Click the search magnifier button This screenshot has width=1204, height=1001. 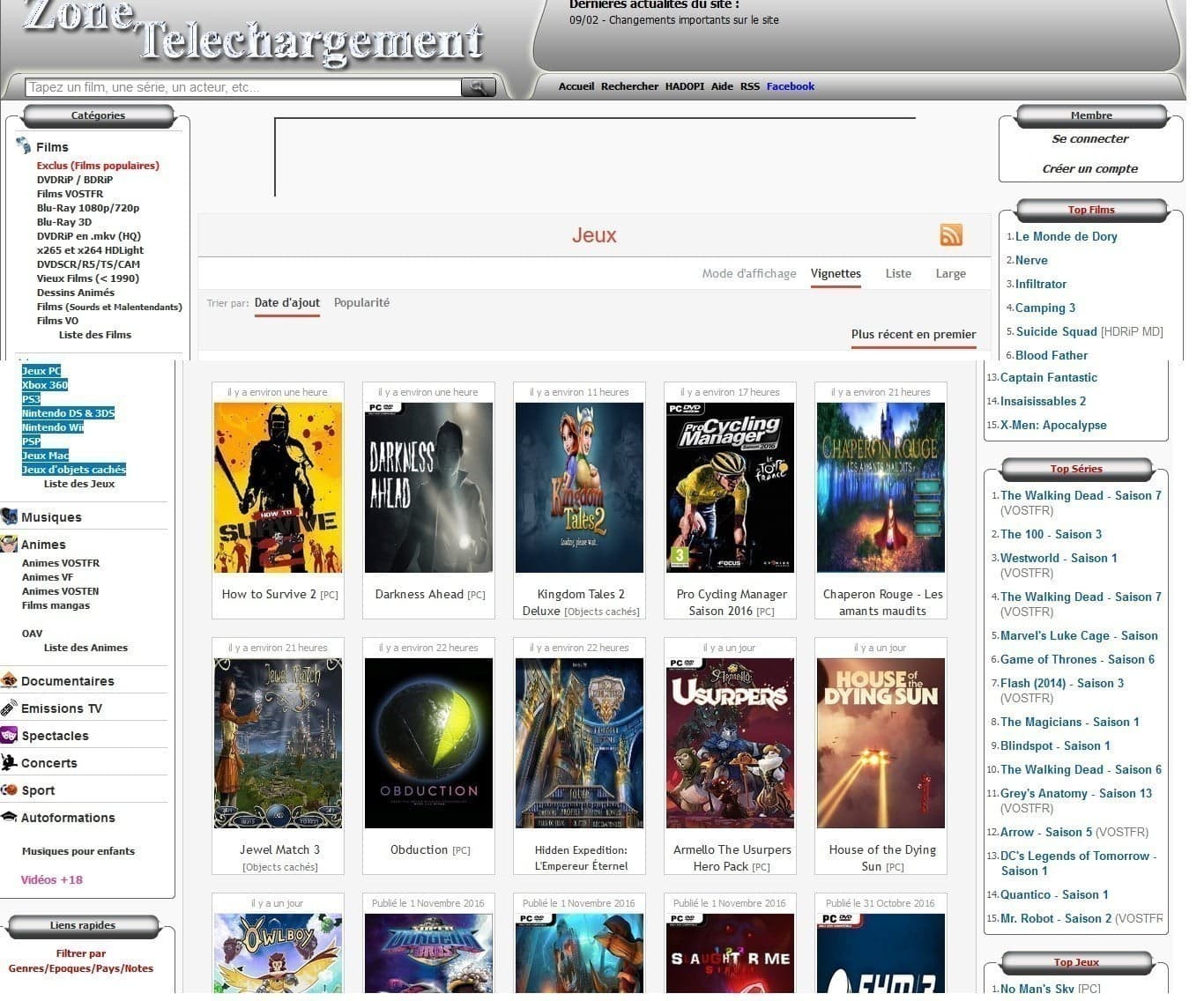click(x=479, y=87)
